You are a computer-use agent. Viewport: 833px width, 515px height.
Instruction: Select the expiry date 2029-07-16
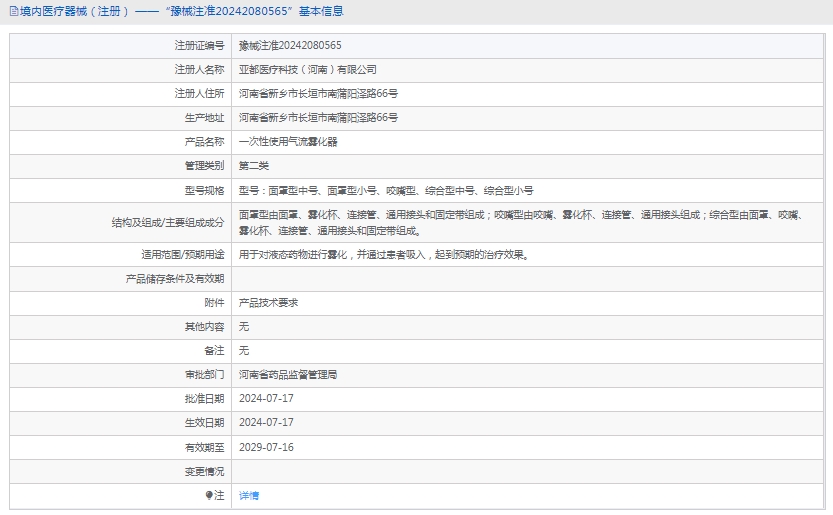point(266,447)
